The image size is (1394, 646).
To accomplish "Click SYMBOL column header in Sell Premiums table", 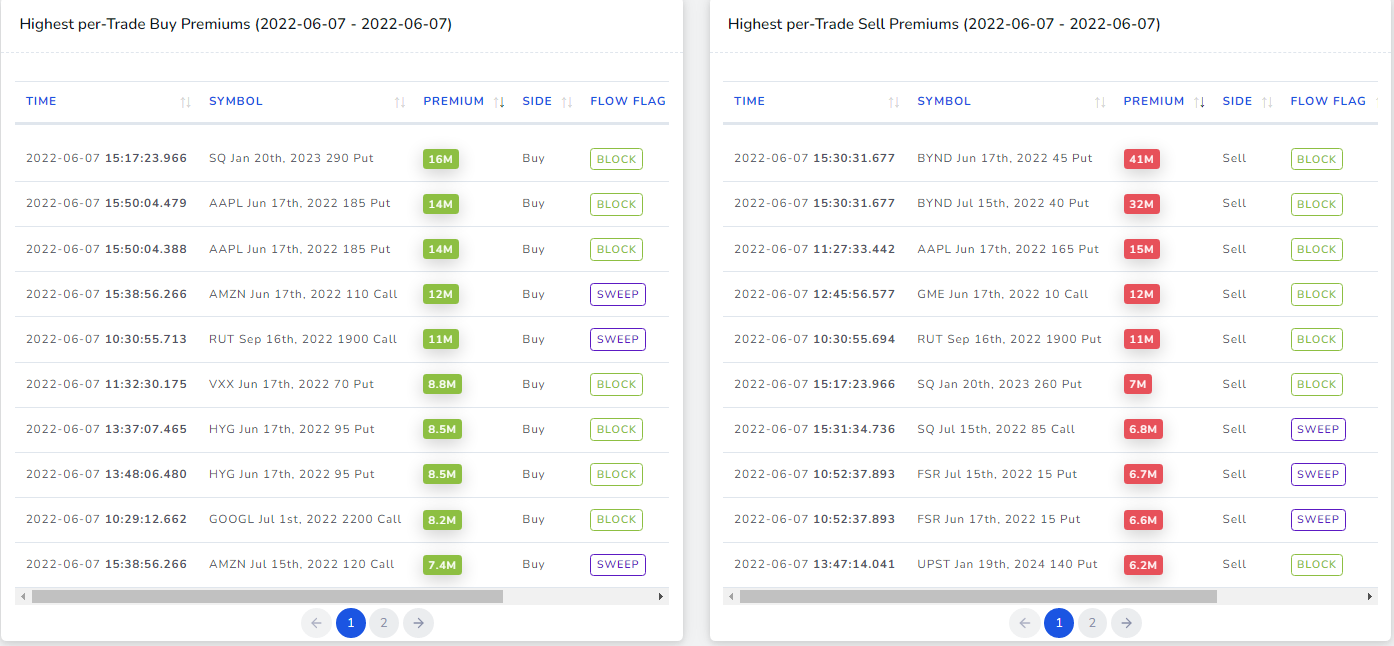I will pyautogui.click(x=944, y=101).
